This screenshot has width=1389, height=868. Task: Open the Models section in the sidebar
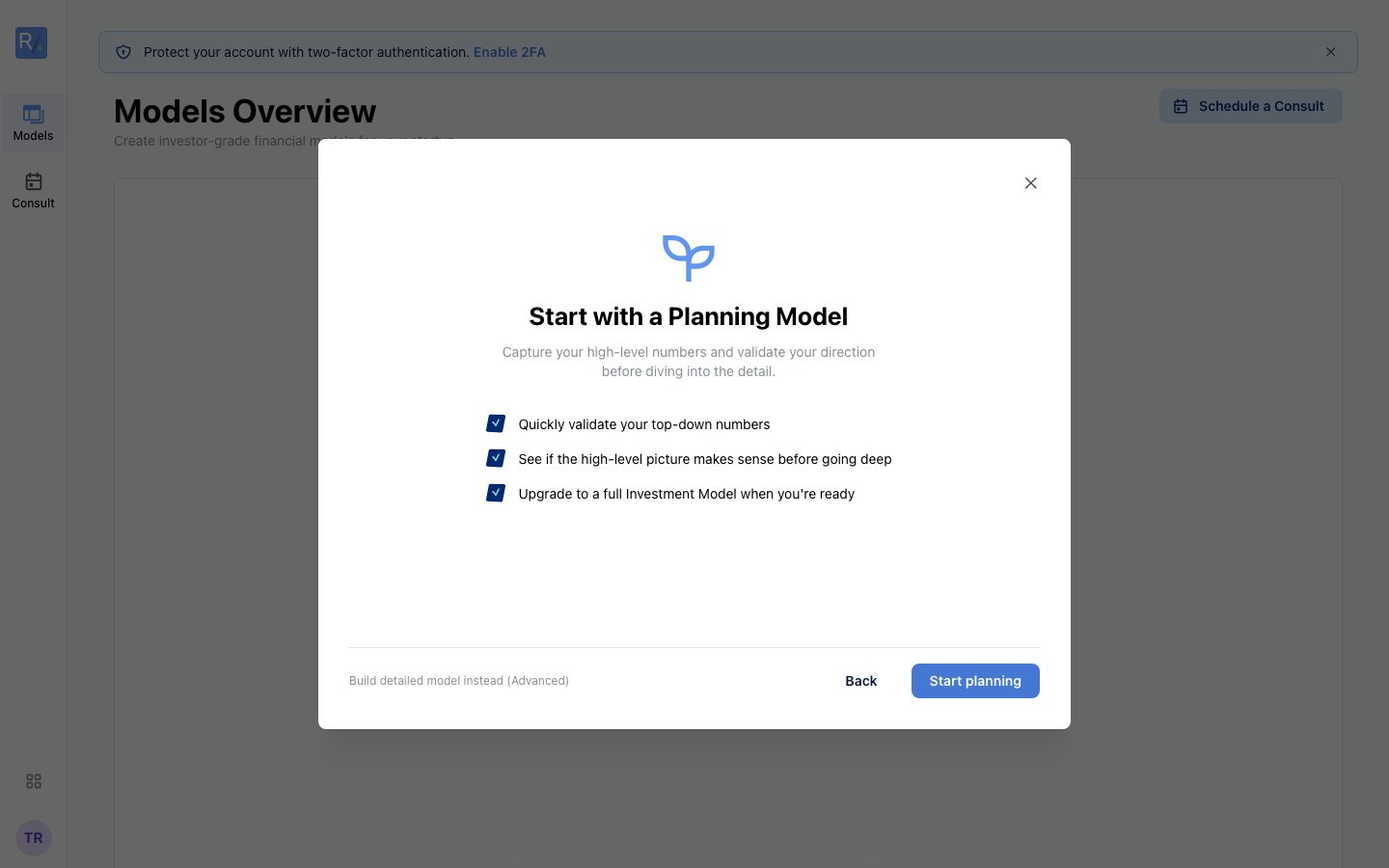point(33,123)
